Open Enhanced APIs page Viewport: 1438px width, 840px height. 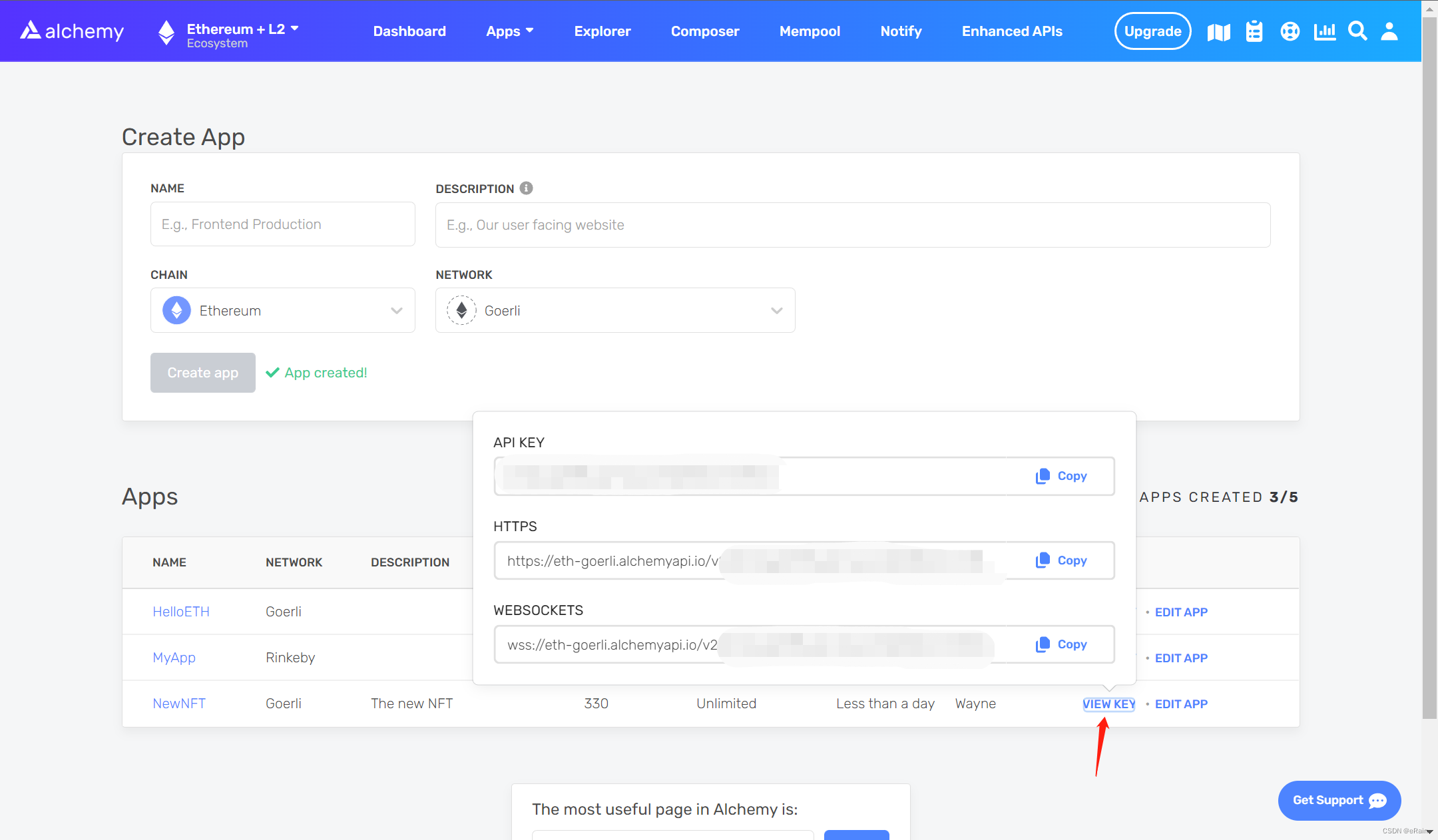pyautogui.click(x=1012, y=31)
